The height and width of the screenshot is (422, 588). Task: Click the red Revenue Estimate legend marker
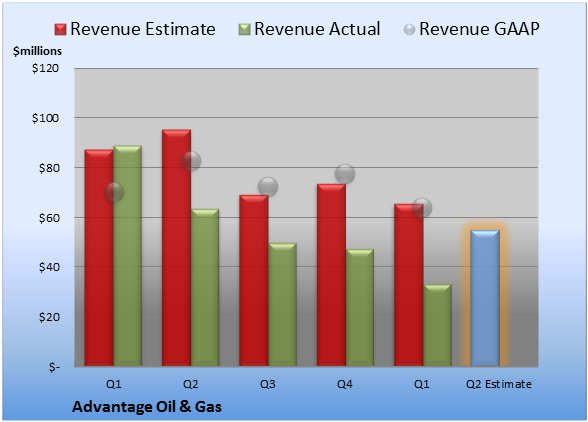(x=60, y=29)
